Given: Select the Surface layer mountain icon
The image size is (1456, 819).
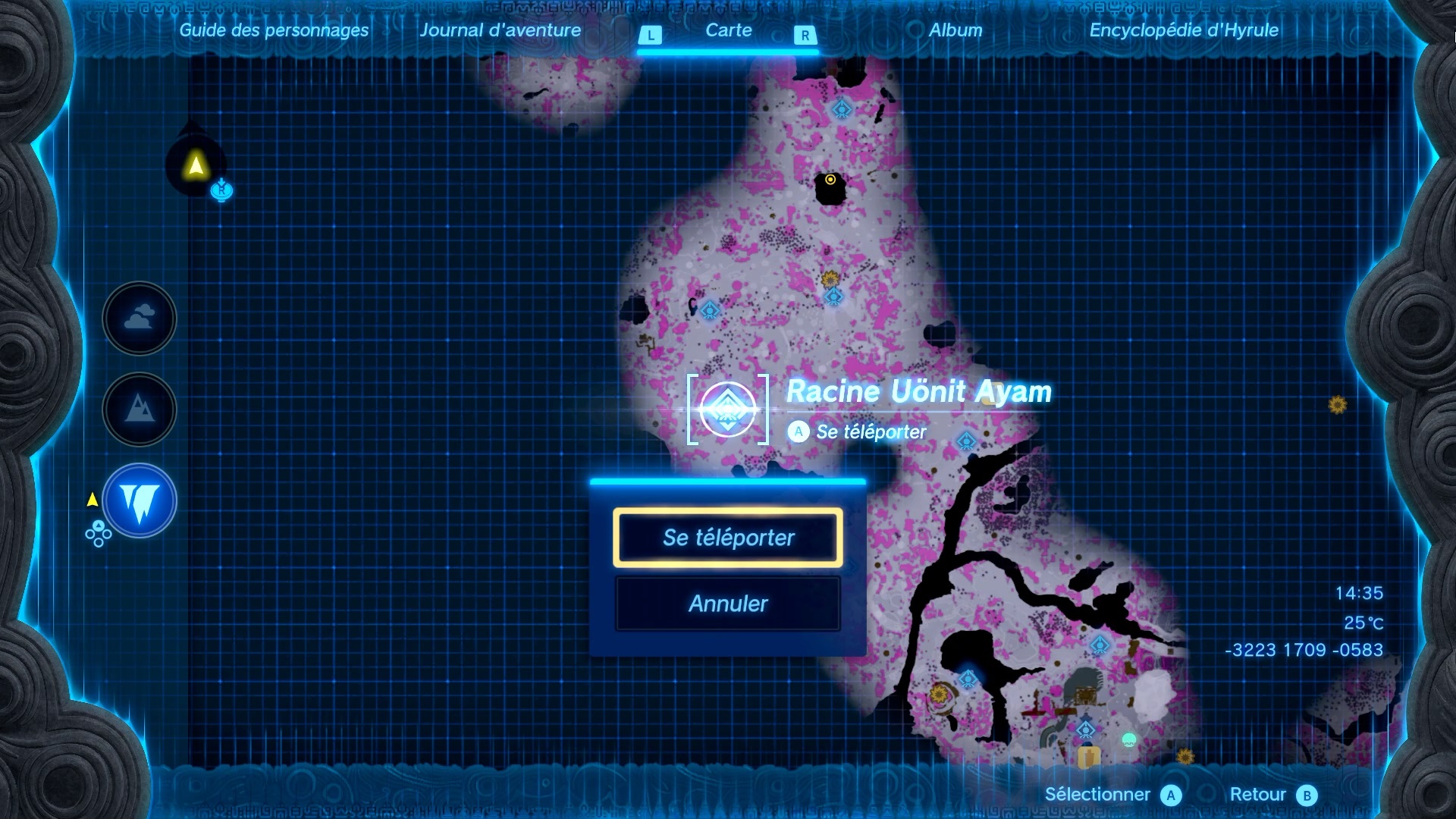Looking at the screenshot, I should tap(140, 409).
